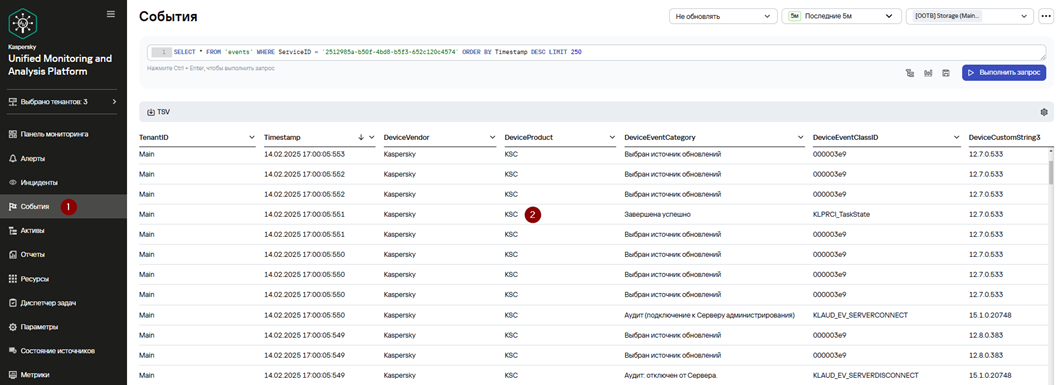The width and height of the screenshot is (1063, 385).
Task: Click the timestamp 14.02.2025 17:00:05:553 cell
Action: [304, 154]
